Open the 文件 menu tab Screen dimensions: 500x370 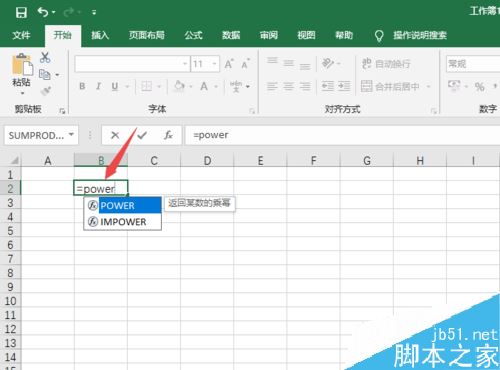click(x=21, y=35)
